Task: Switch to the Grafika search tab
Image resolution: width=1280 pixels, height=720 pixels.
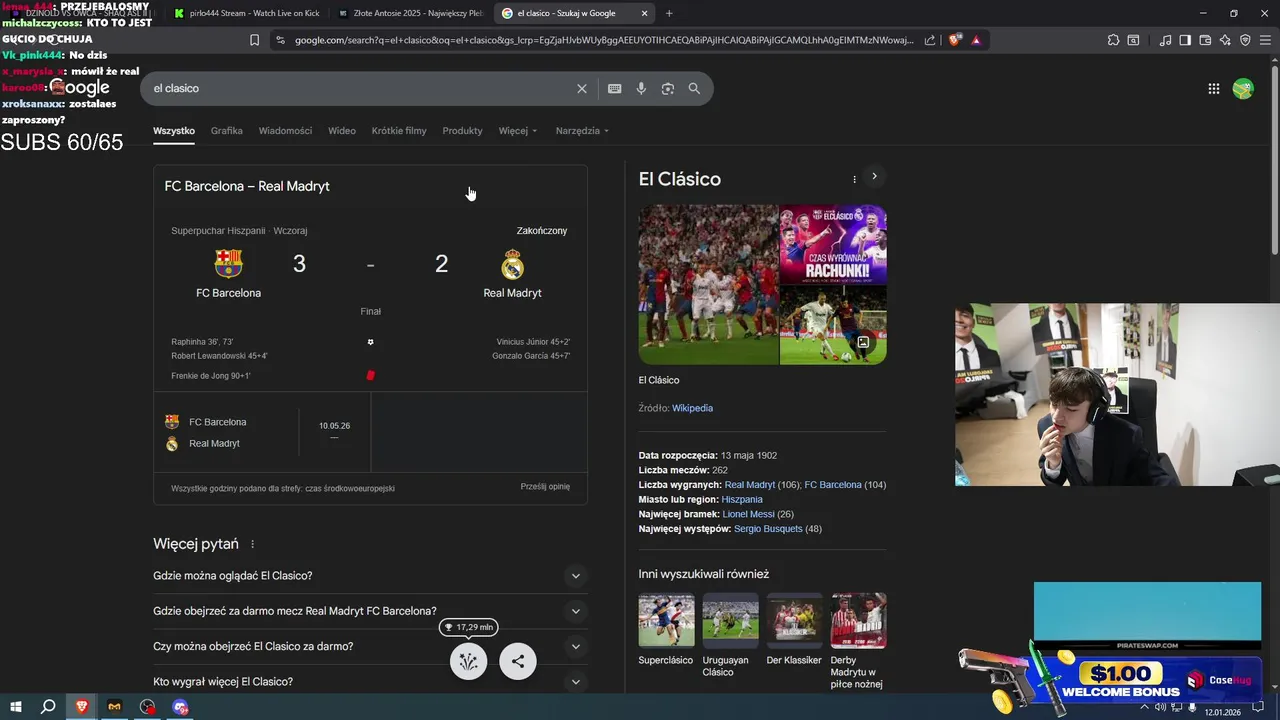Action: (227, 131)
